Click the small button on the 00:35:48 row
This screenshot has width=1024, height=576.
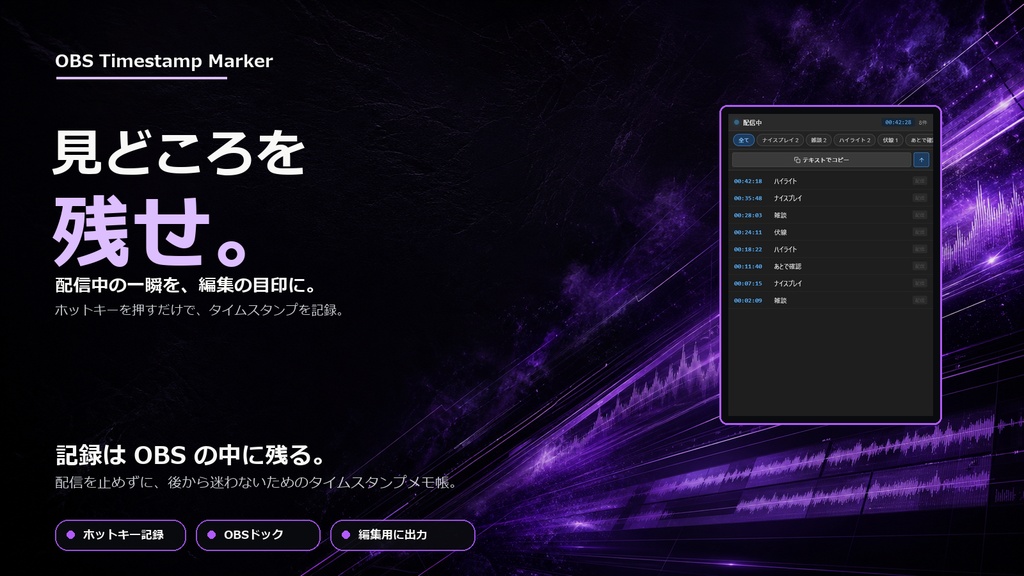[920, 198]
